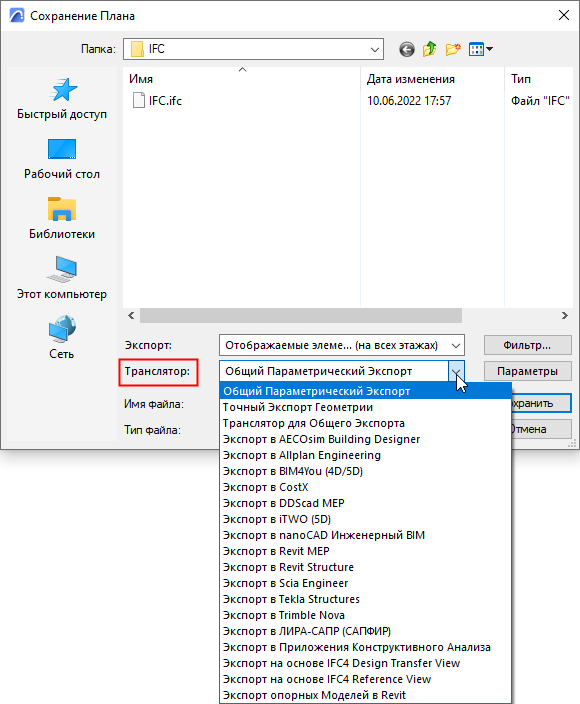Click the Файл "IFC" type cell
580x704 pixels.
click(x=540, y=101)
